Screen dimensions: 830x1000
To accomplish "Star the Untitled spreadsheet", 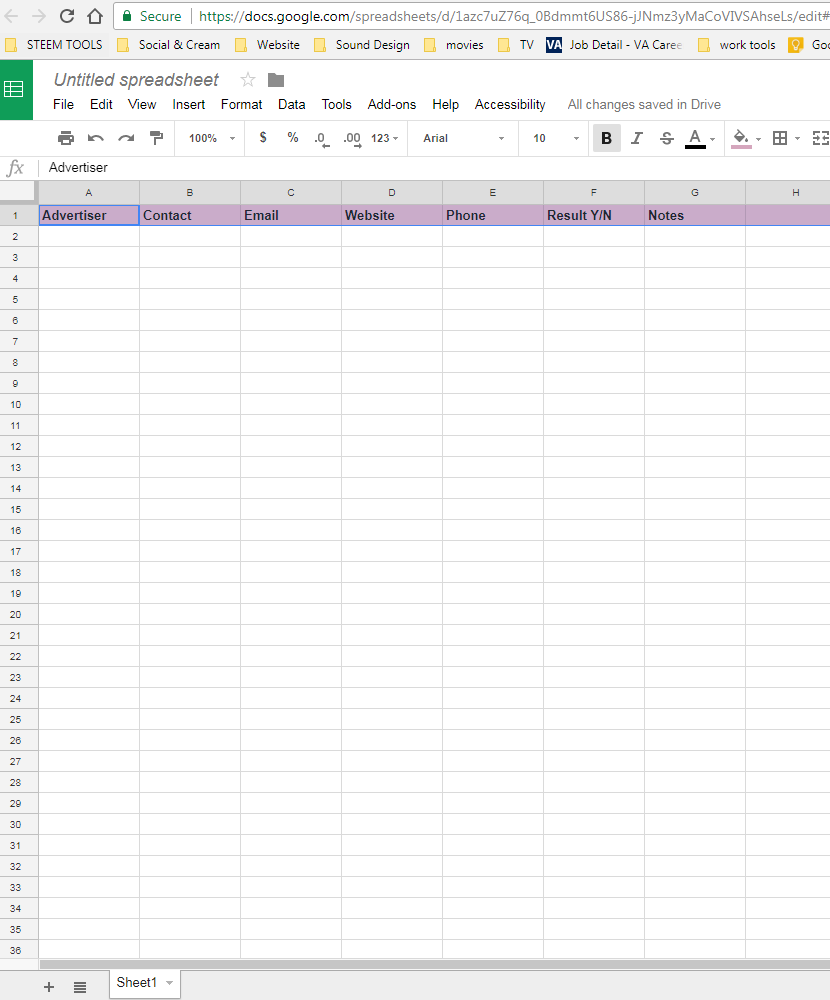I will pos(248,80).
